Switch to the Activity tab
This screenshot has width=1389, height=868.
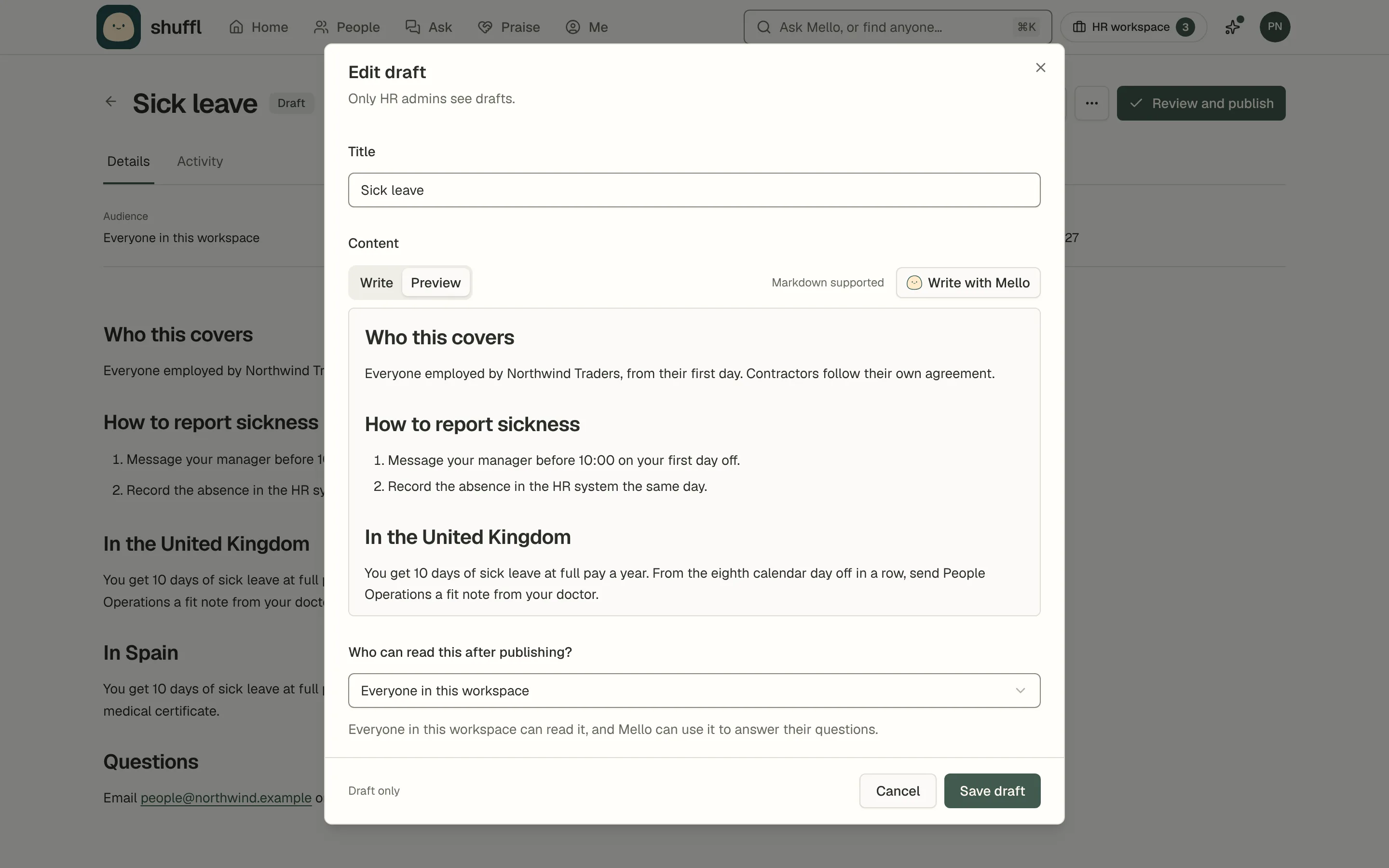[200, 162]
